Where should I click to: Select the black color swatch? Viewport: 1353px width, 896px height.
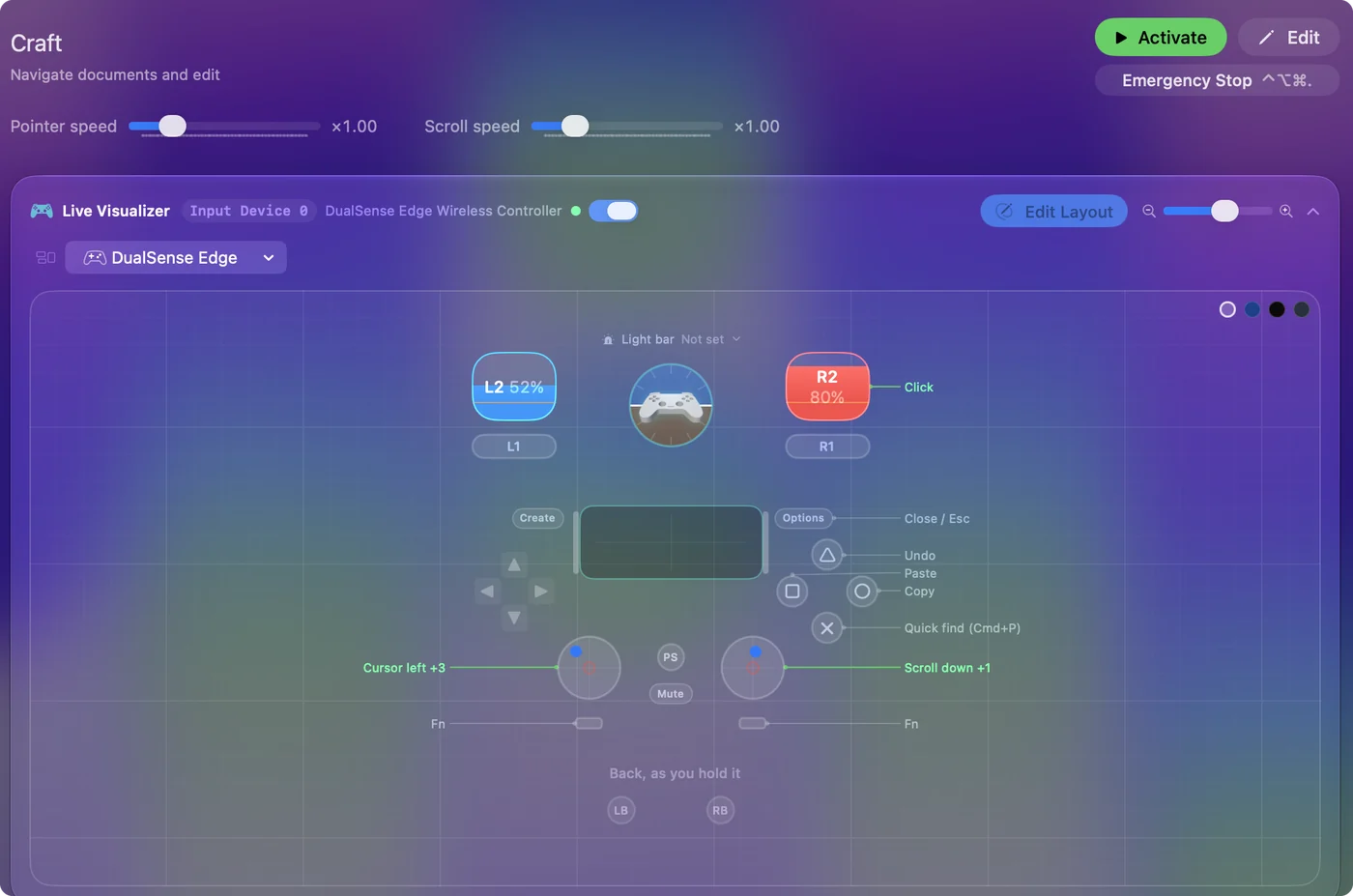[x=1277, y=309]
